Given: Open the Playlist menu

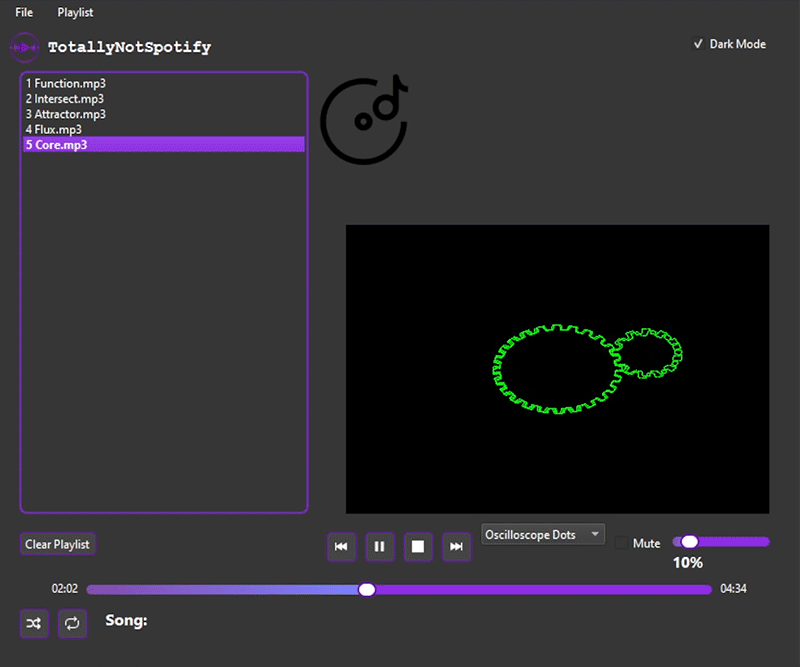Looking at the screenshot, I should 74,12.
